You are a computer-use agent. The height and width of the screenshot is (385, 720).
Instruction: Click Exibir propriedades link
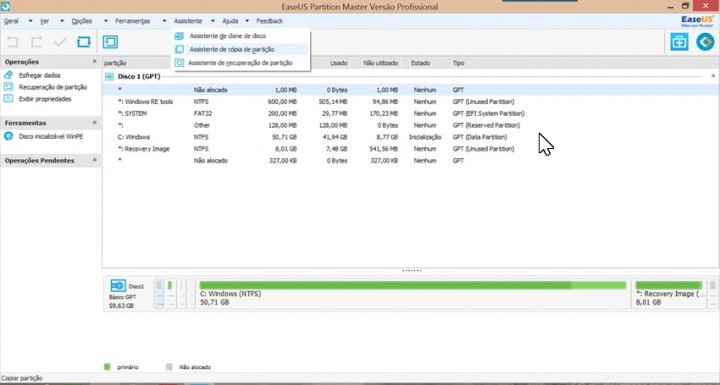point(45,99)
